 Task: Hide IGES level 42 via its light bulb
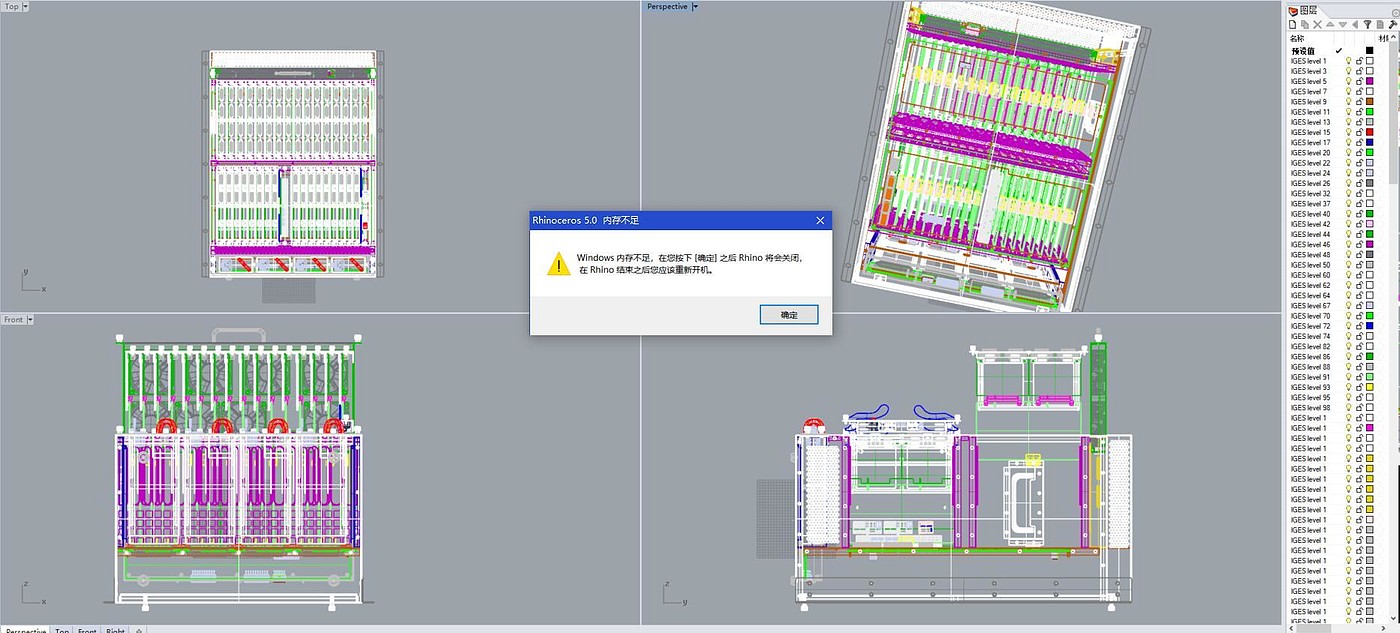1348,224
